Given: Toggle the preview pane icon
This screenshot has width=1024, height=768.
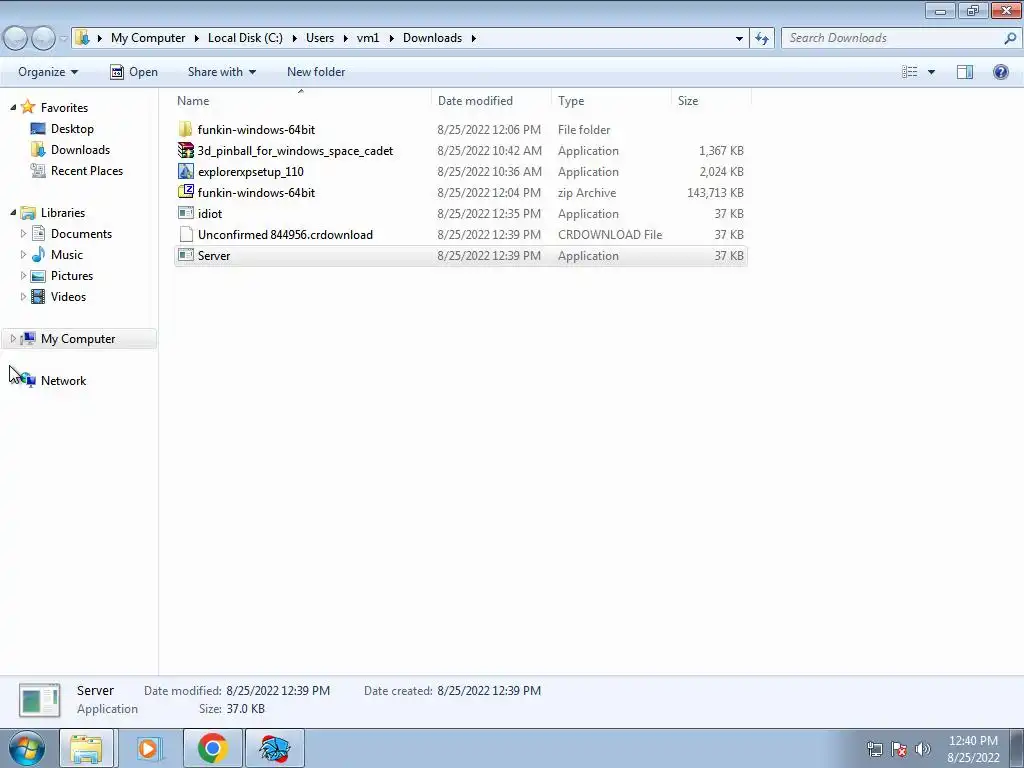Looking at the screenshot, I should click(x=965, y=72).
